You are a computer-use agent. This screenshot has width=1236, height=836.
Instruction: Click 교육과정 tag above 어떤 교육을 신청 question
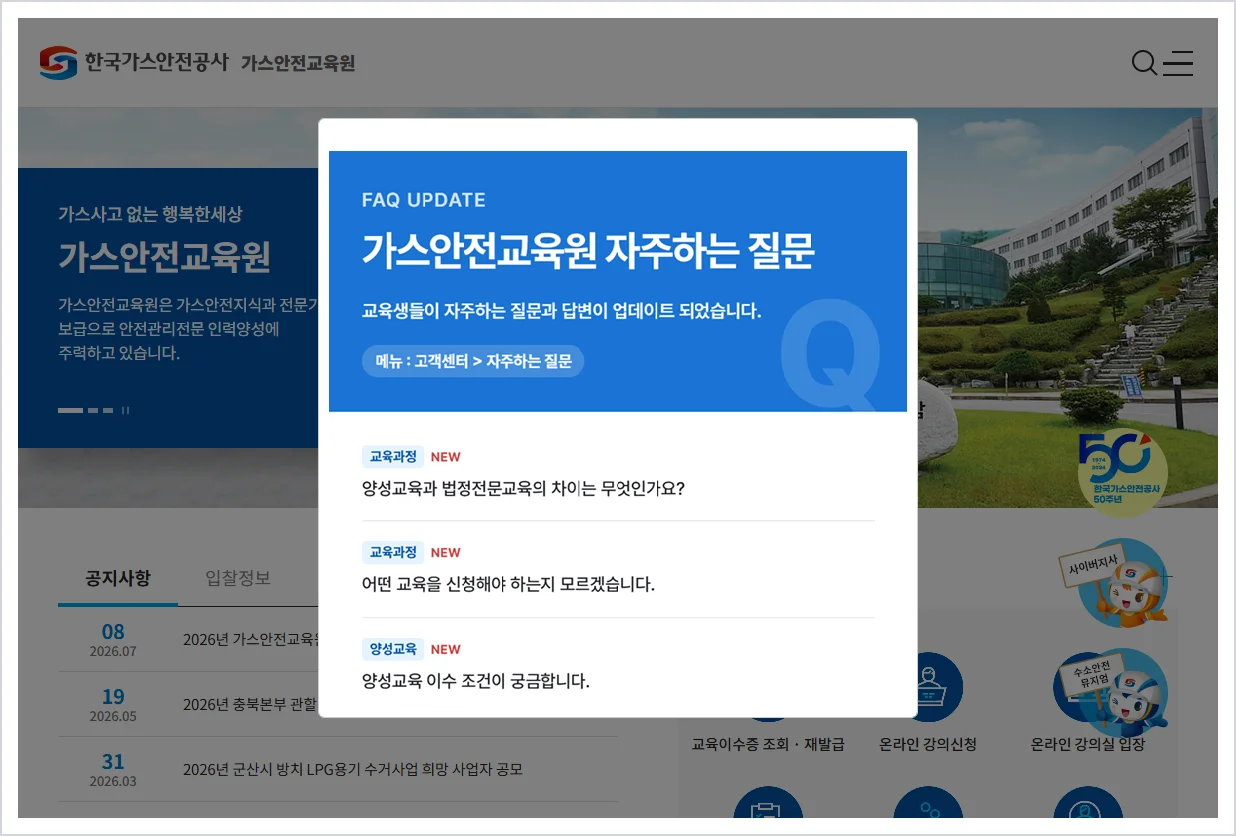(393, 552)
